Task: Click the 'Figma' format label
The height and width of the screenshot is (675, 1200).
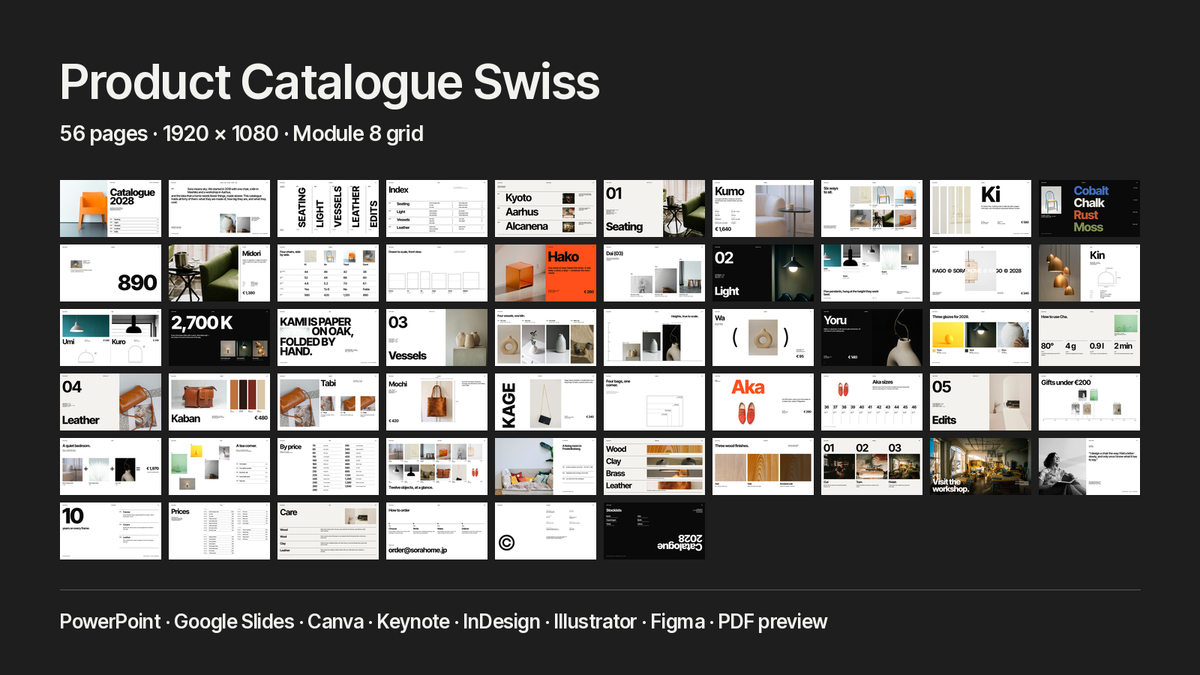Action: [678, 621]
